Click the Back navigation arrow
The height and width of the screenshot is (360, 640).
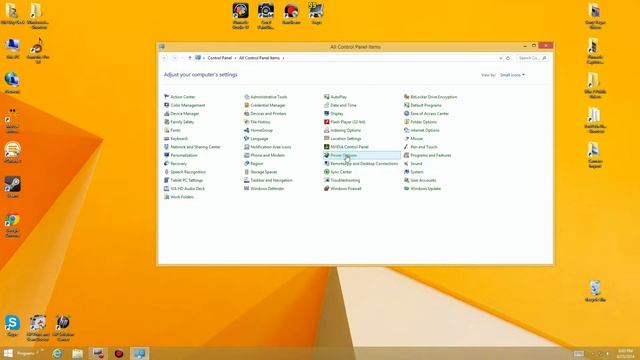(x=165, y=58)
